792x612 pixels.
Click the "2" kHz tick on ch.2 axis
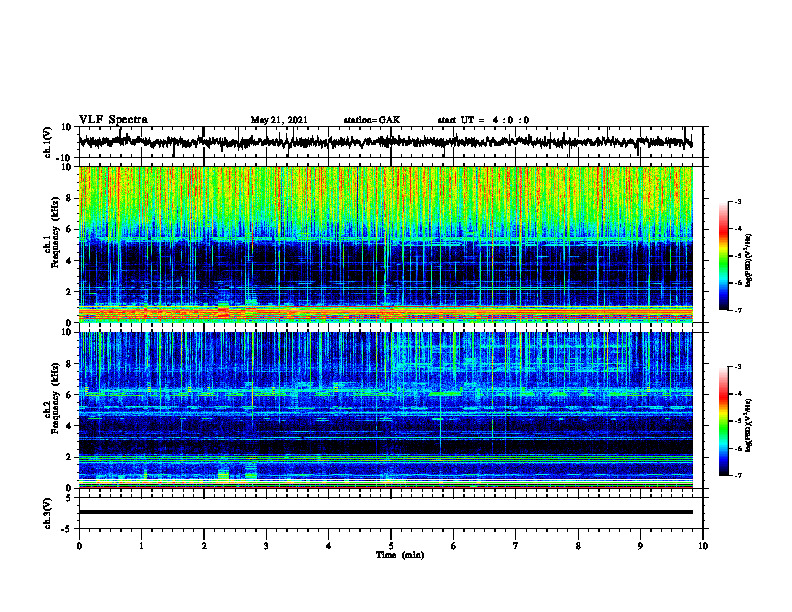[x=70, y=457]
